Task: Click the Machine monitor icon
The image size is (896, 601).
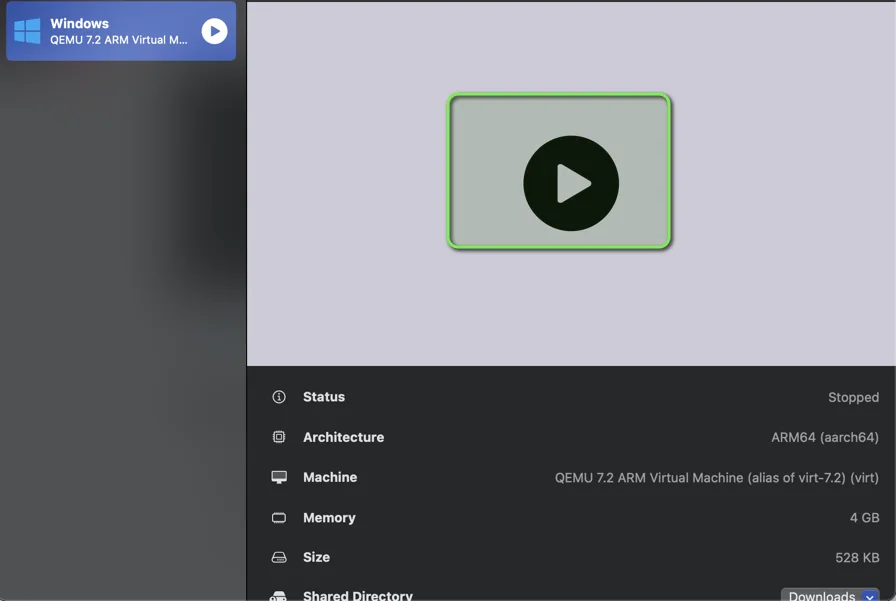Action: click(x=279, y=477)
